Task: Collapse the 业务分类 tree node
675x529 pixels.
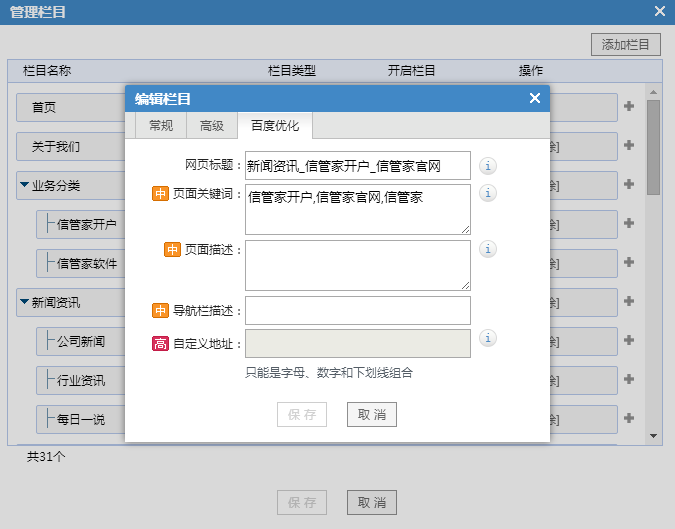Action: 24,185
